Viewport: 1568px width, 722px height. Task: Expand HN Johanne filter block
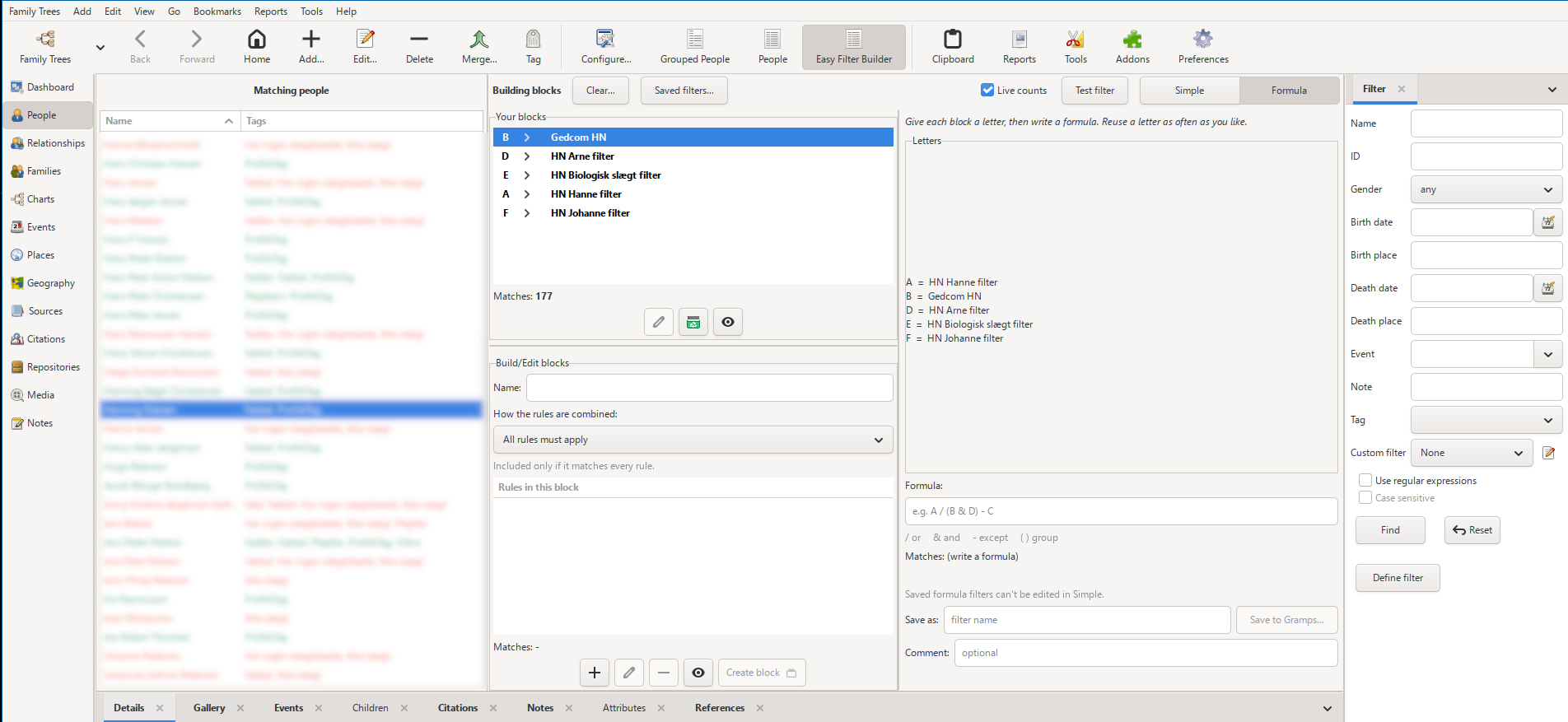click(527, 213)
